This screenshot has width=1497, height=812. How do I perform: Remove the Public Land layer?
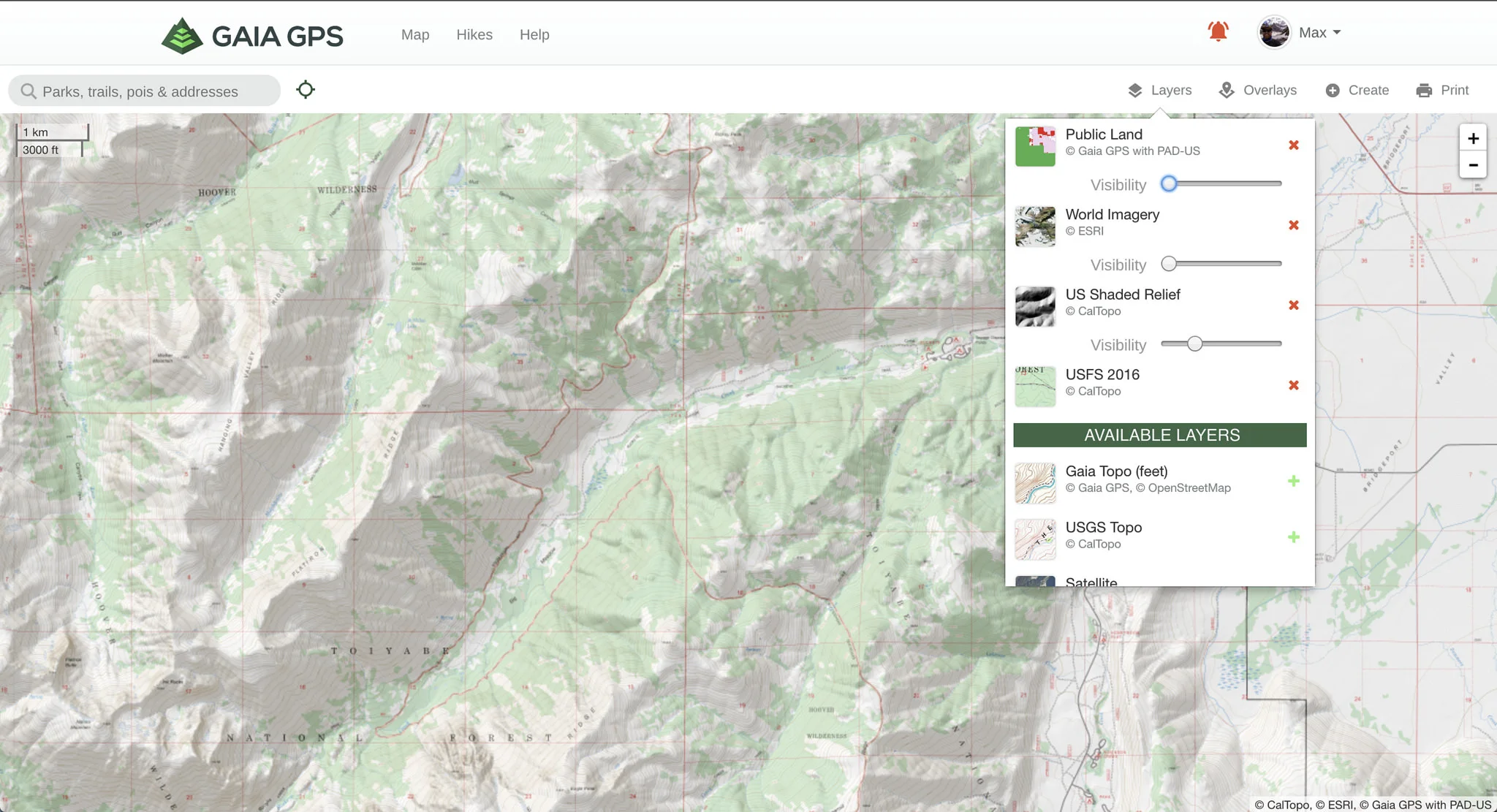(1294, 145)
